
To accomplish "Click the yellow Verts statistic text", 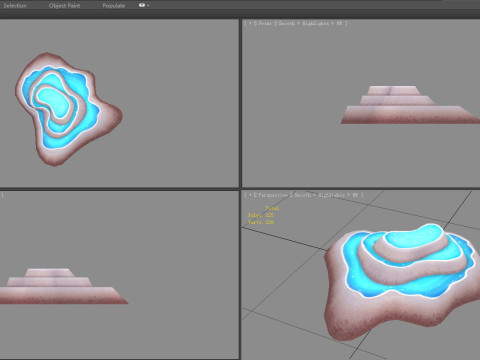I will pos(261,222).
